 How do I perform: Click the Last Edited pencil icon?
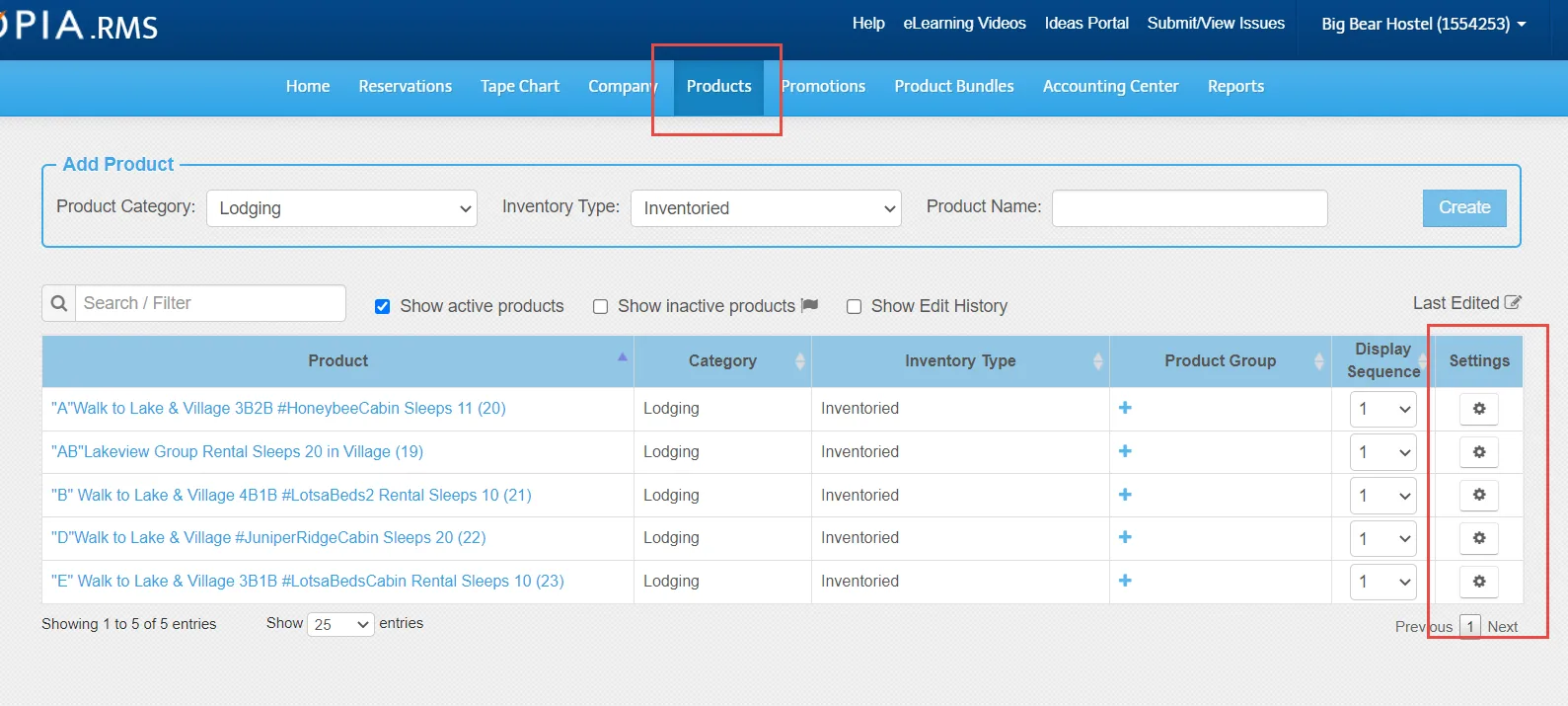pos(1512,302)
